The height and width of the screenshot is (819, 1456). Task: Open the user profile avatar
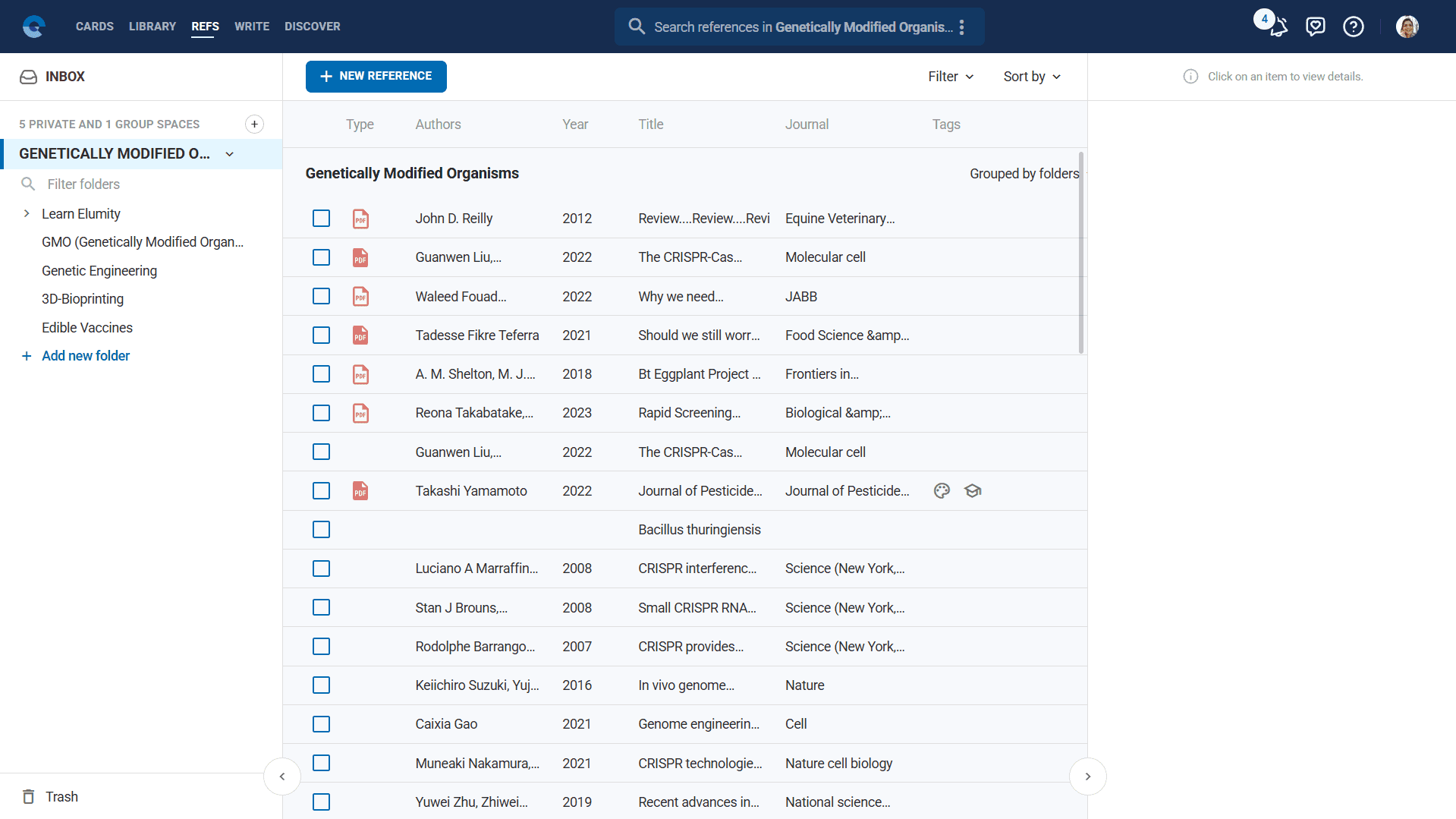tap(1407, 27)
